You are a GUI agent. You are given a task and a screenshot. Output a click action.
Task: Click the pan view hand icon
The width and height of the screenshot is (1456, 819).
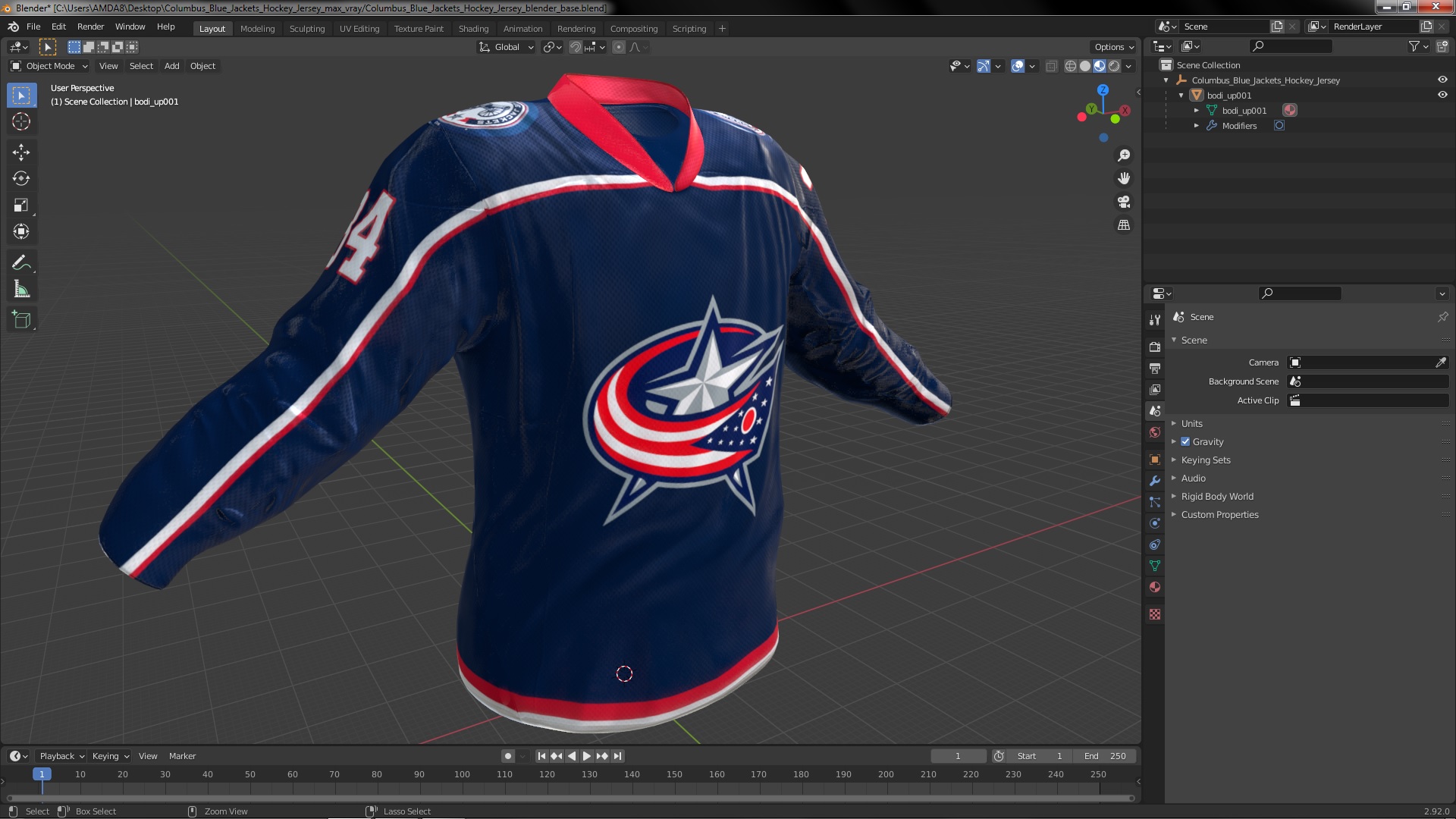tap(1124, 178)
